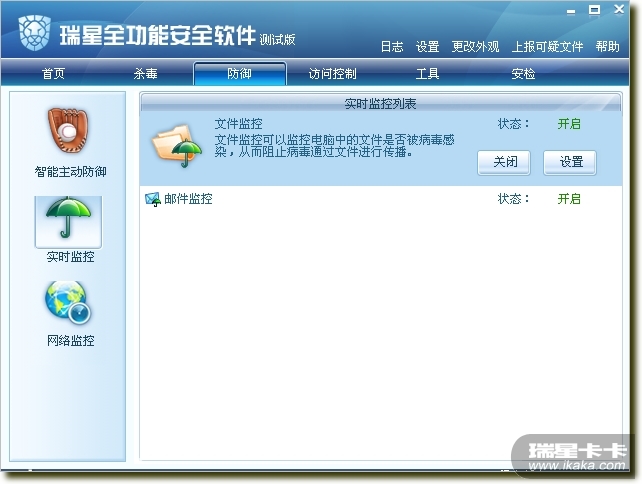Close the Rising security window
Viewport: 642px width, 484px height.
tap(619, 9)
